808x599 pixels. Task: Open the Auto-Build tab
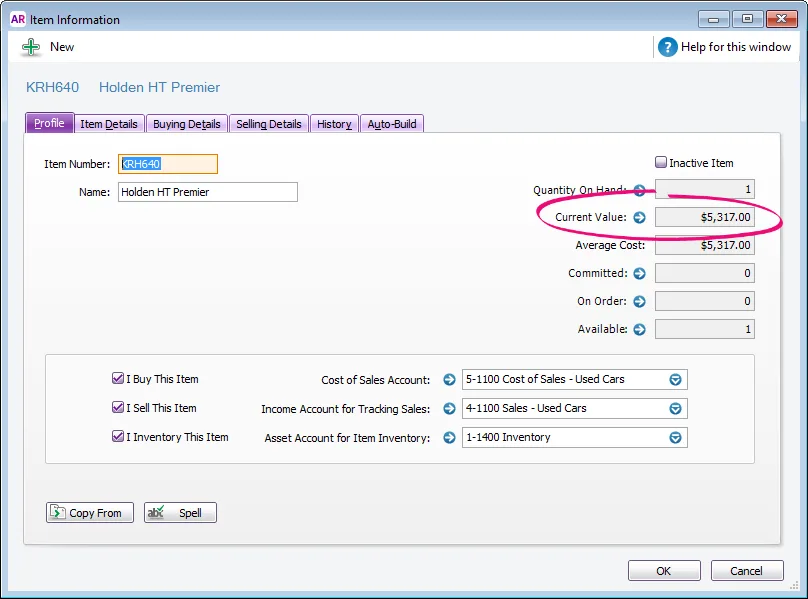pyautogui.click(x=392, y=124)
